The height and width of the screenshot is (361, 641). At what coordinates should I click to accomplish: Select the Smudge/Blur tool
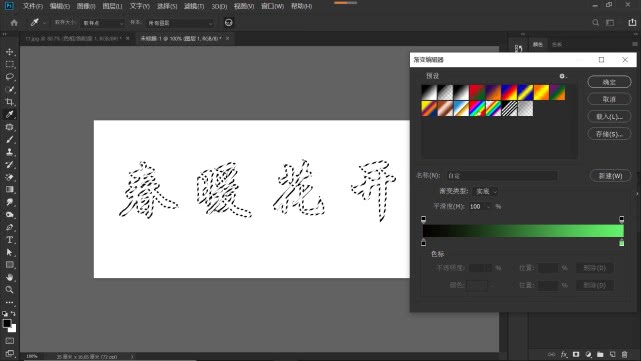pyautogui.click(x=9, y=202)
